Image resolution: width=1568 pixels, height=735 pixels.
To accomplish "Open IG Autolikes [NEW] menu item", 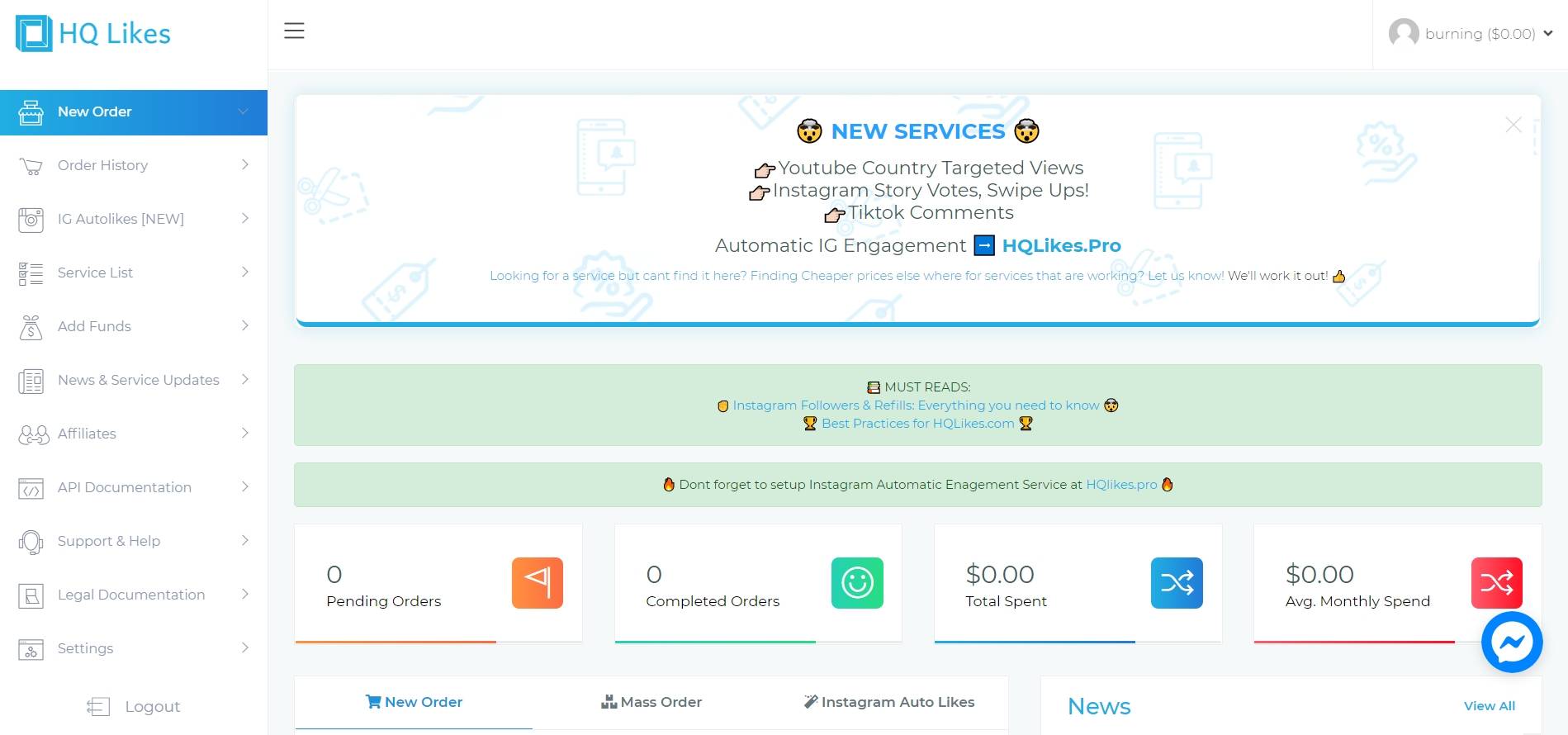I will point(134,219).
